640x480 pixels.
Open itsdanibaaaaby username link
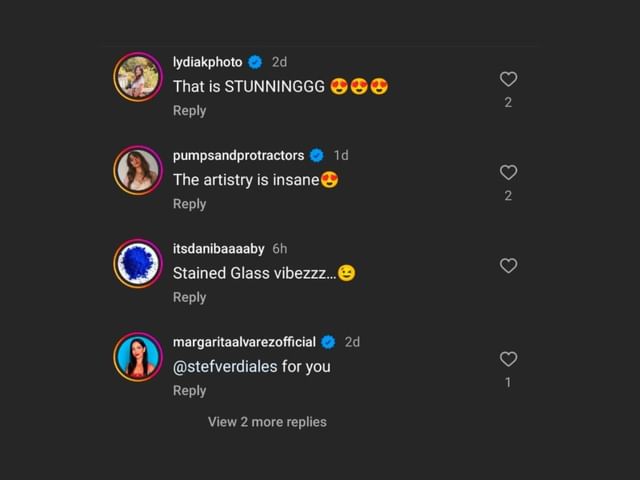click(x=218, y=249)
